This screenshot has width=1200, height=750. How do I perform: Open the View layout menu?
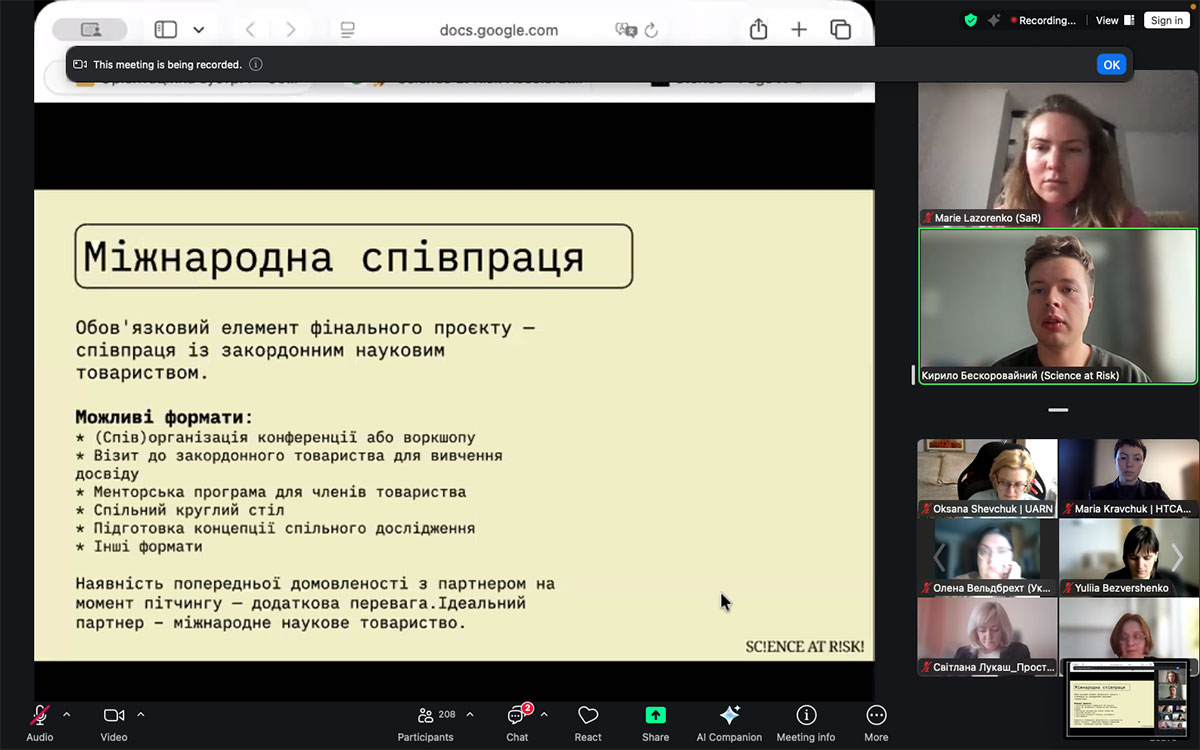[x=1114, y=20]
